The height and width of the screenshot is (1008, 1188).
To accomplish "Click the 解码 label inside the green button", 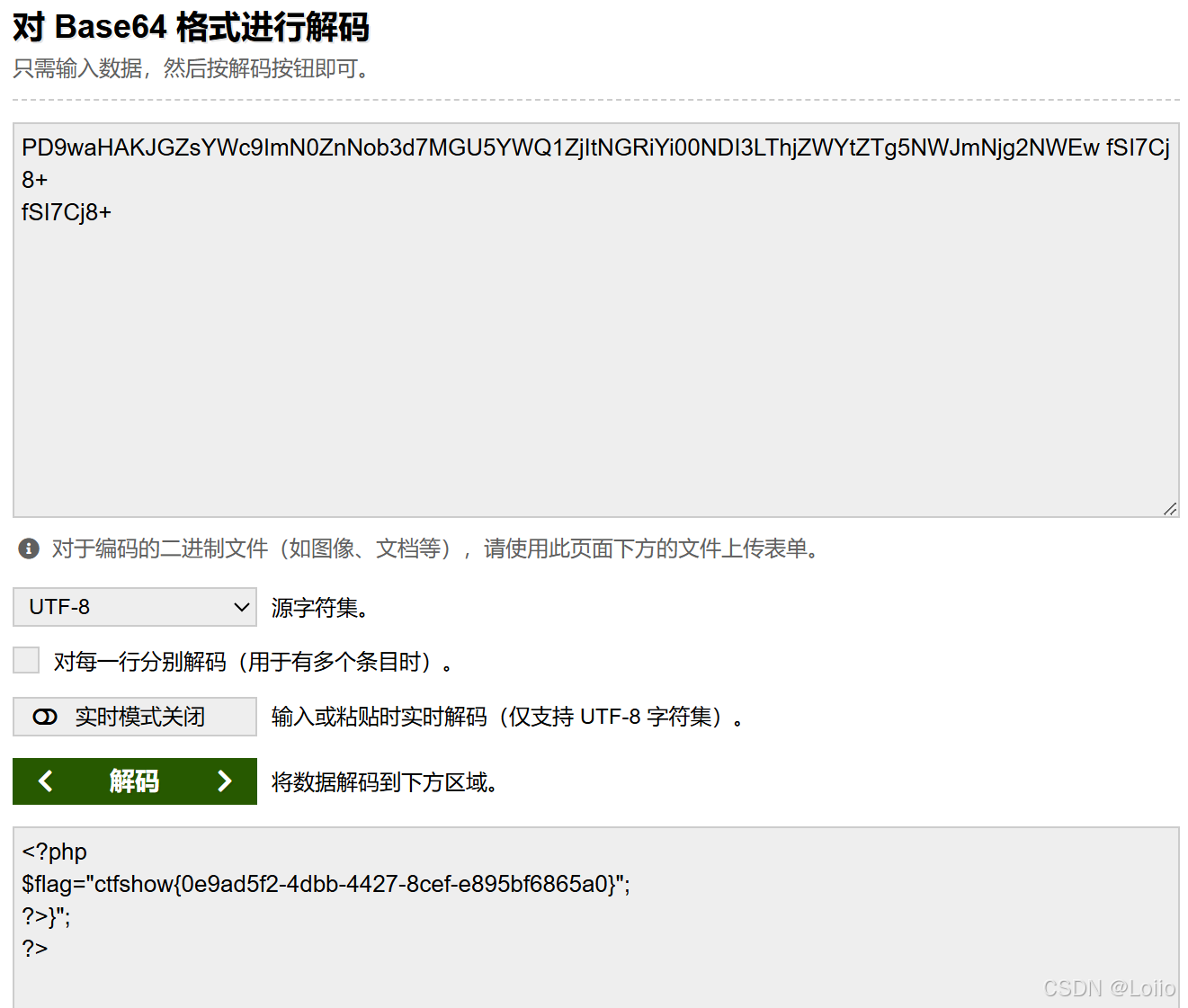I will pos(133,781).
